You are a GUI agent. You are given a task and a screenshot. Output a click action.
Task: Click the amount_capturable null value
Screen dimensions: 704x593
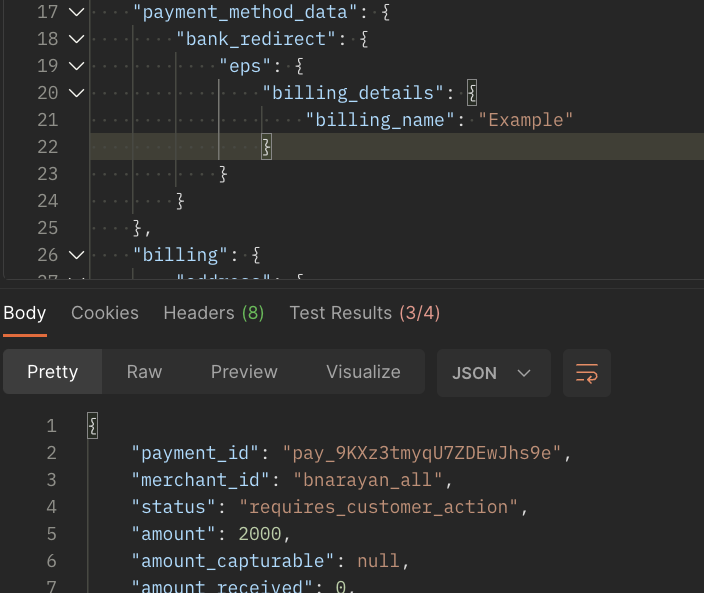(378, 561)
